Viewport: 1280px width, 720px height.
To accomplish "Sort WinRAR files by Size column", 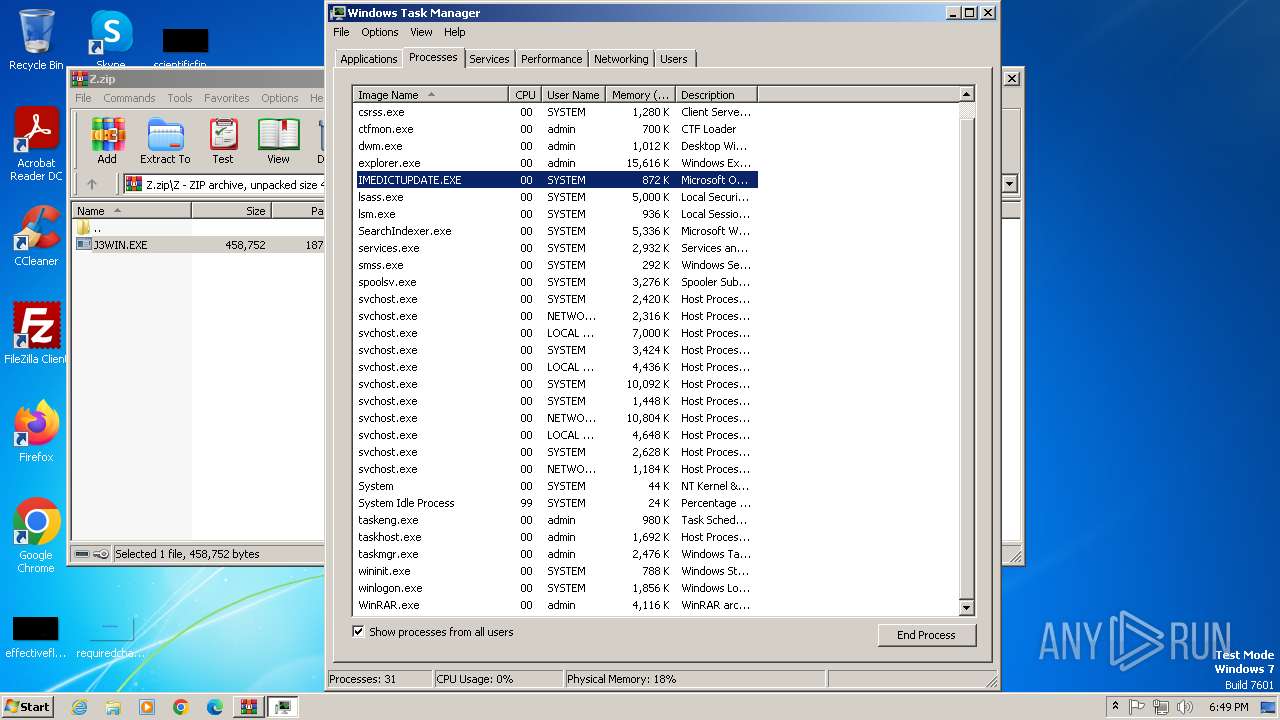I will click(x=231, y=211).
